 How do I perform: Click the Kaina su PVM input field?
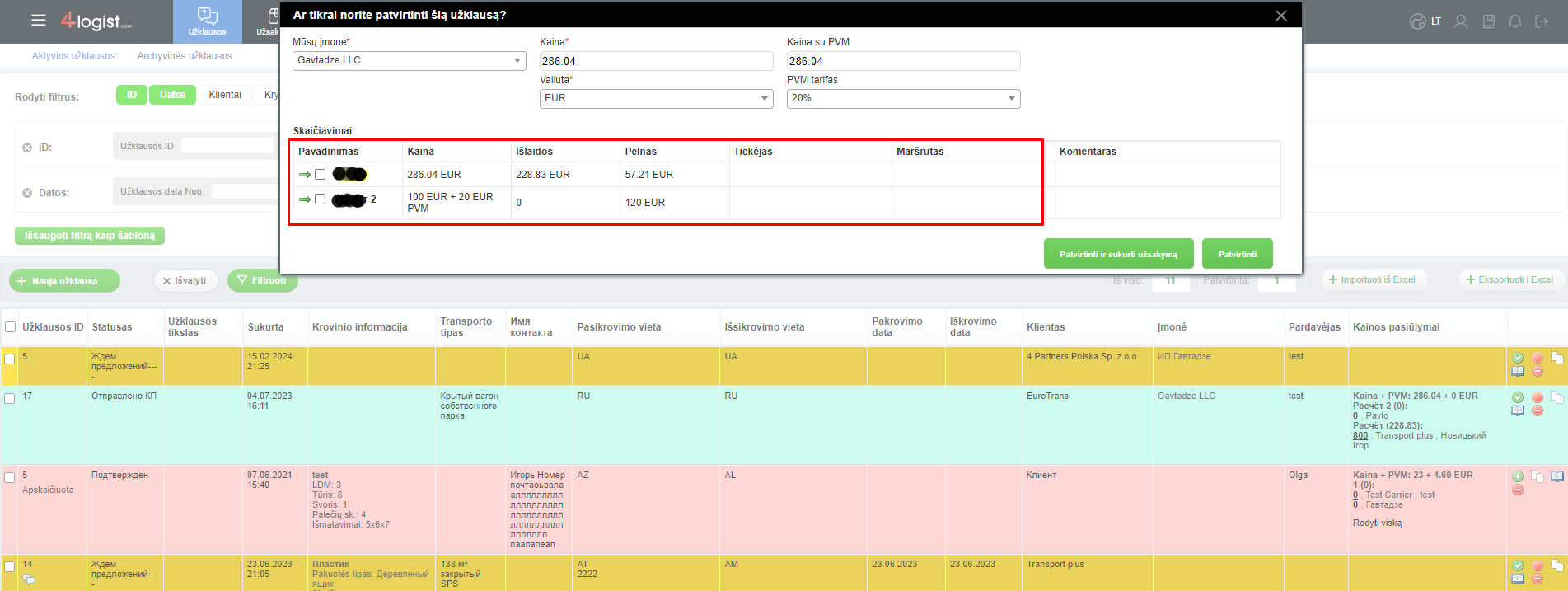(904, 61)
